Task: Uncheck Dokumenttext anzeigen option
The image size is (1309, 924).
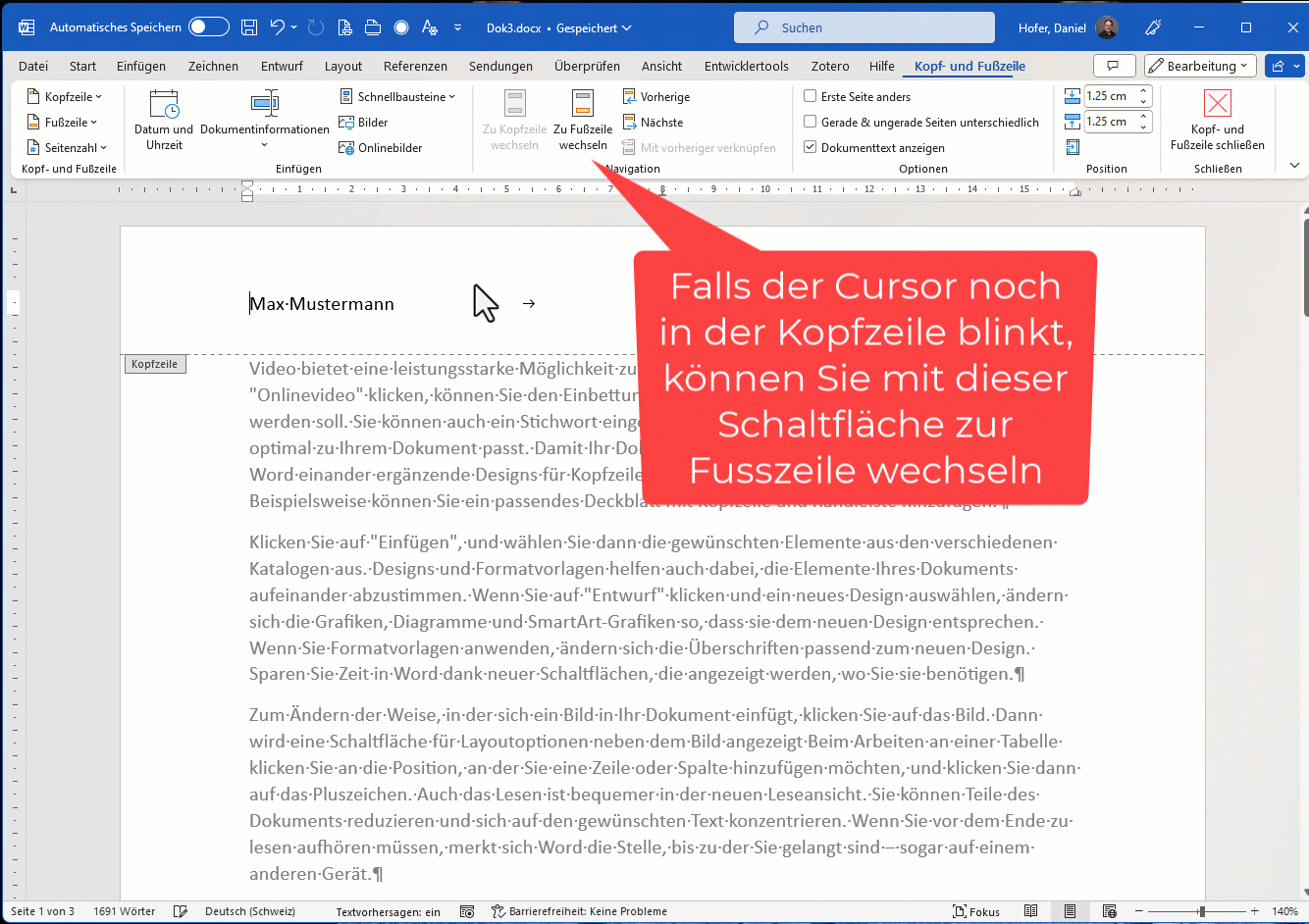Action: coord(811,147)
